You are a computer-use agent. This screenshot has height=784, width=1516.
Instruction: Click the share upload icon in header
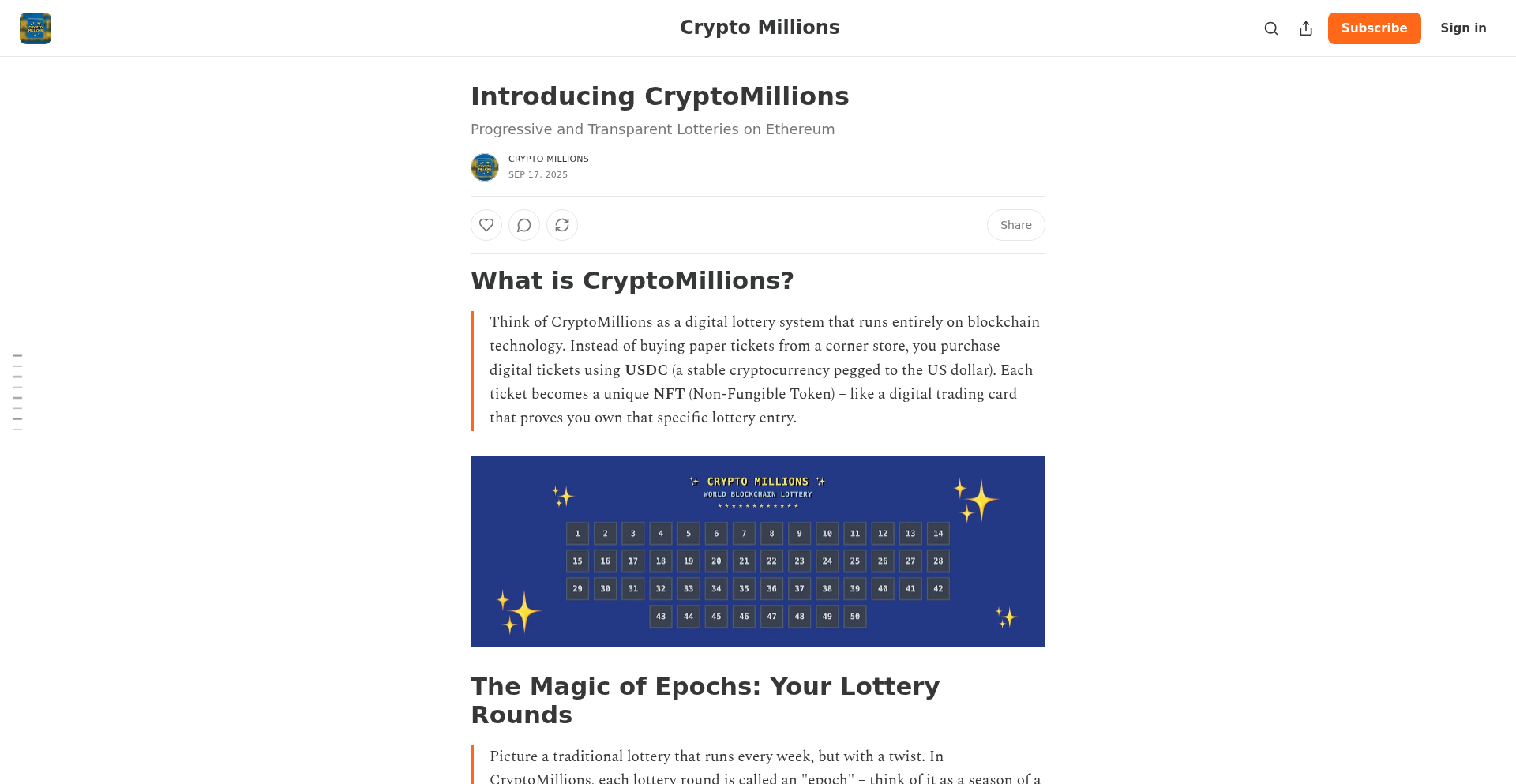pos(1306,28)
